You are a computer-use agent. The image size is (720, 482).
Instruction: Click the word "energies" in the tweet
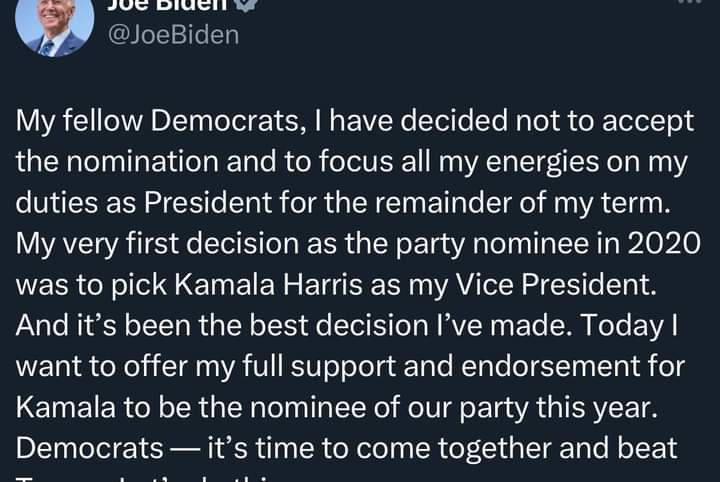point(542,162)
